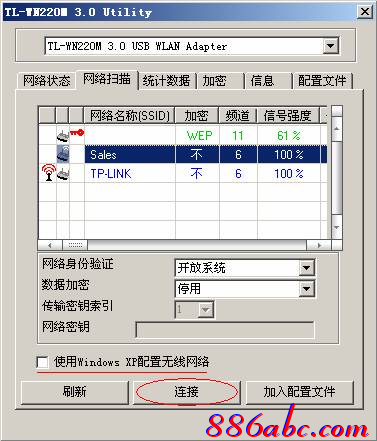Click 100 % signal cell in TP-LINK row
This screenshot has height=441, width=377.
289,174
